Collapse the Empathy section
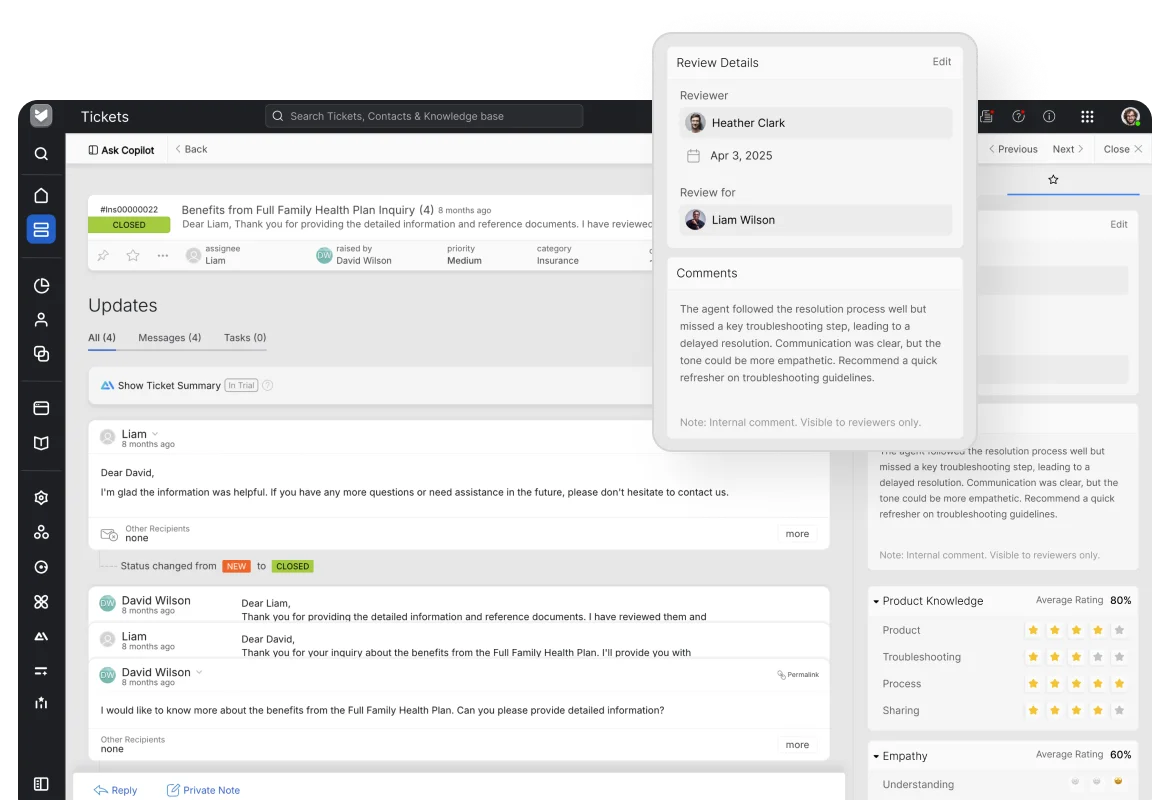Viewport: 1168px width, 800px height. point(876,756)
